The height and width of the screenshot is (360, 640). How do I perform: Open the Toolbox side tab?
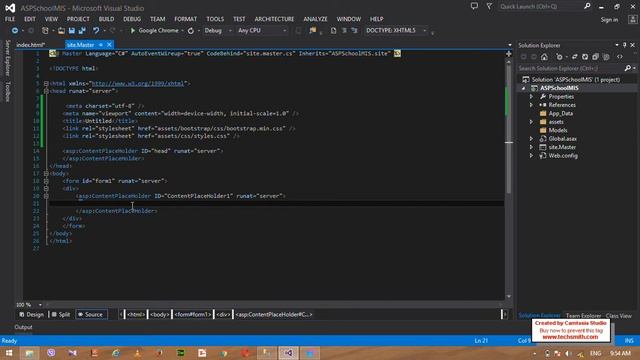[x=7, y=91]
